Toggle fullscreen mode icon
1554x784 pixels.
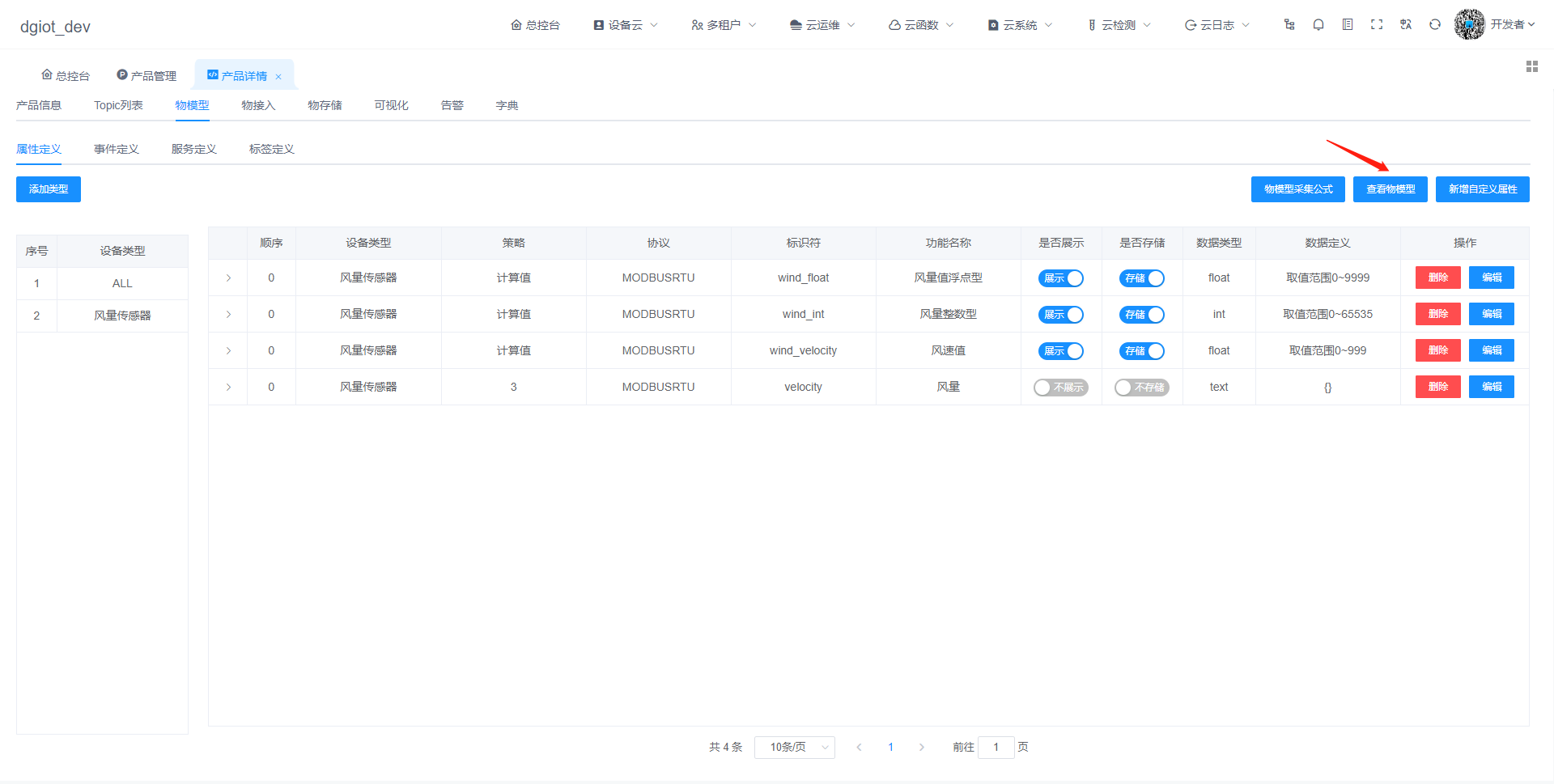click(1377, 25)
